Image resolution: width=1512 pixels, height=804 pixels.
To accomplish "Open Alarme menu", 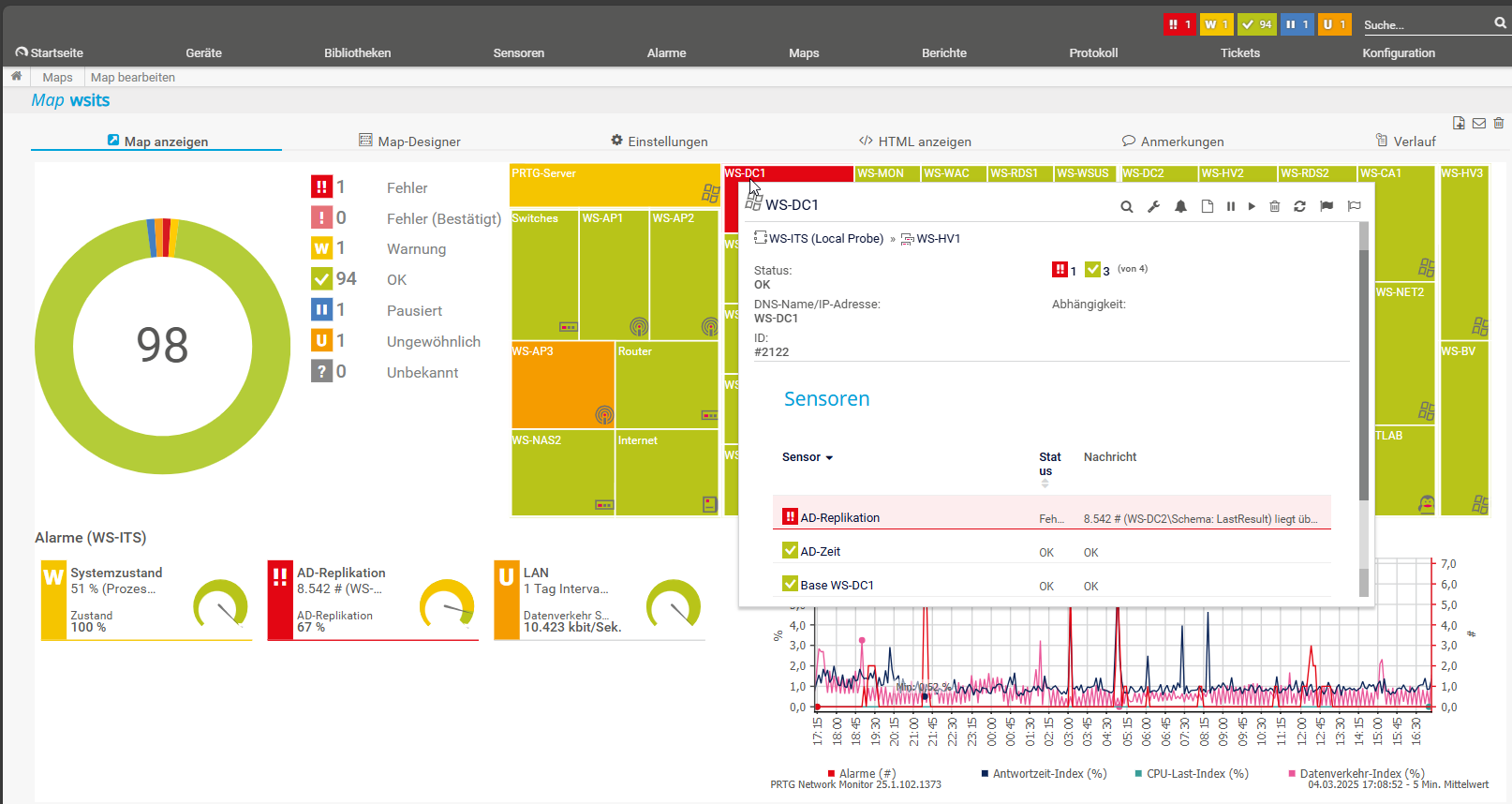I will [x=666, y=52].
